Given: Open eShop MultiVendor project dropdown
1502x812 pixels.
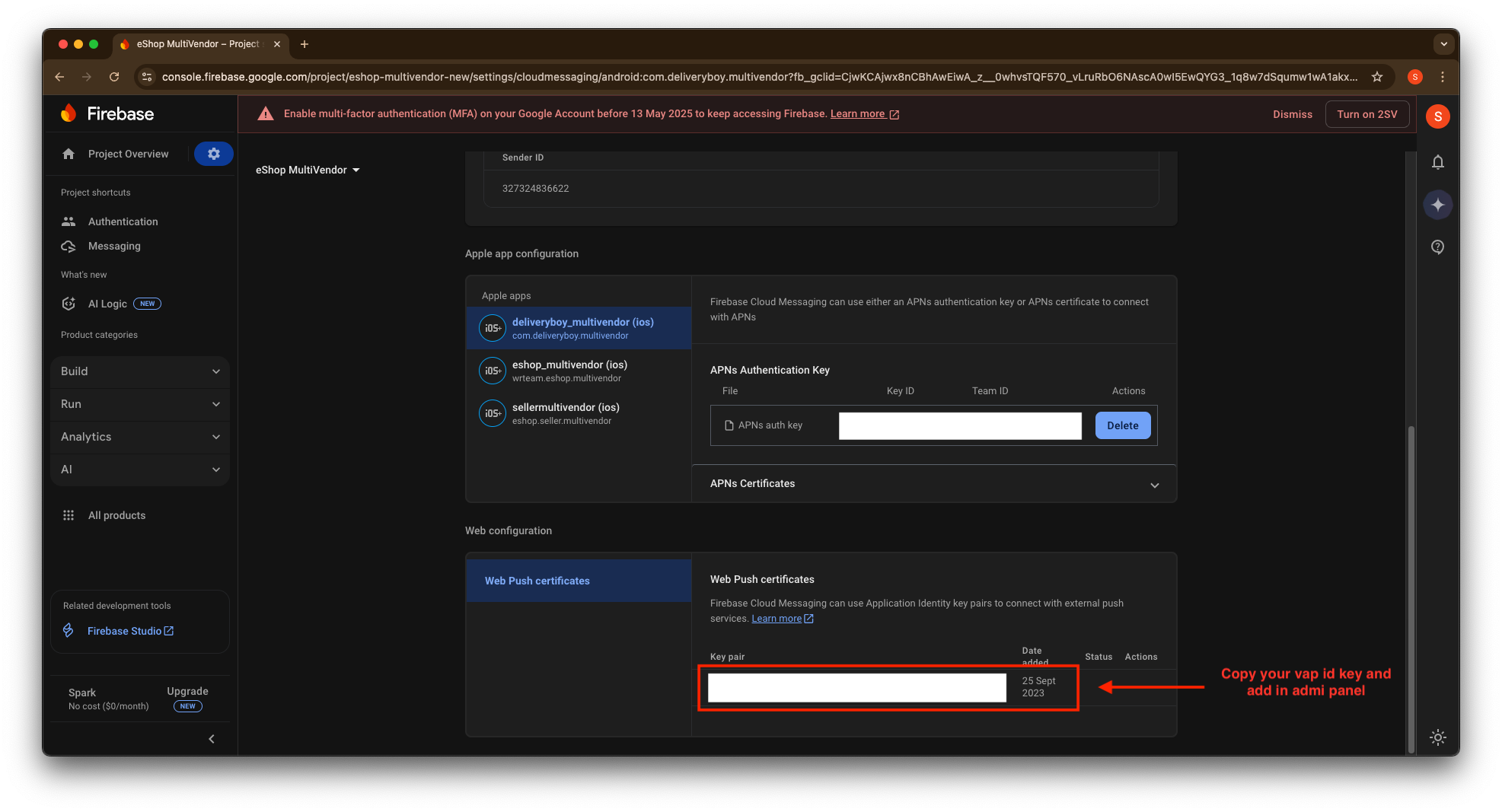Looking at the screenshot, I should [x=308, y=170].
